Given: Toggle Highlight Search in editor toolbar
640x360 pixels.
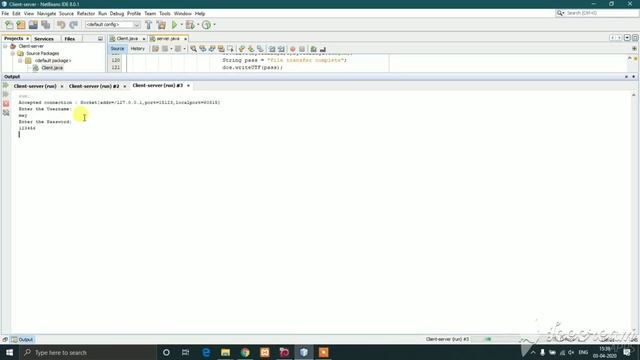Looking at the screenshot, I should pyautogui.click(x=221, y=49).
